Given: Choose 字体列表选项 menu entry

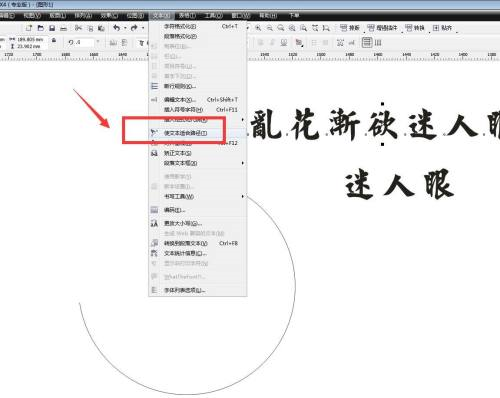Looking at the screenshot, I should click(198, 290).
